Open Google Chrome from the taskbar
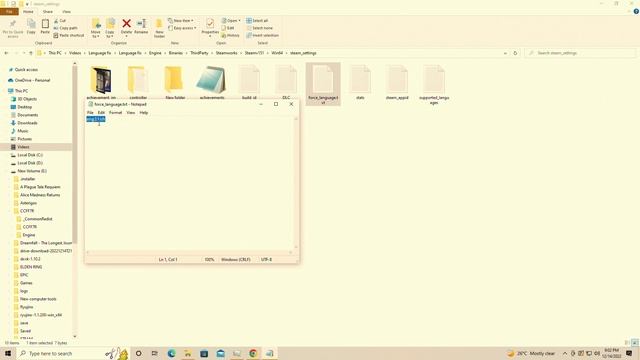Viewport: 640px width, 360px height. pyautogui.click(x=253, y=353)
